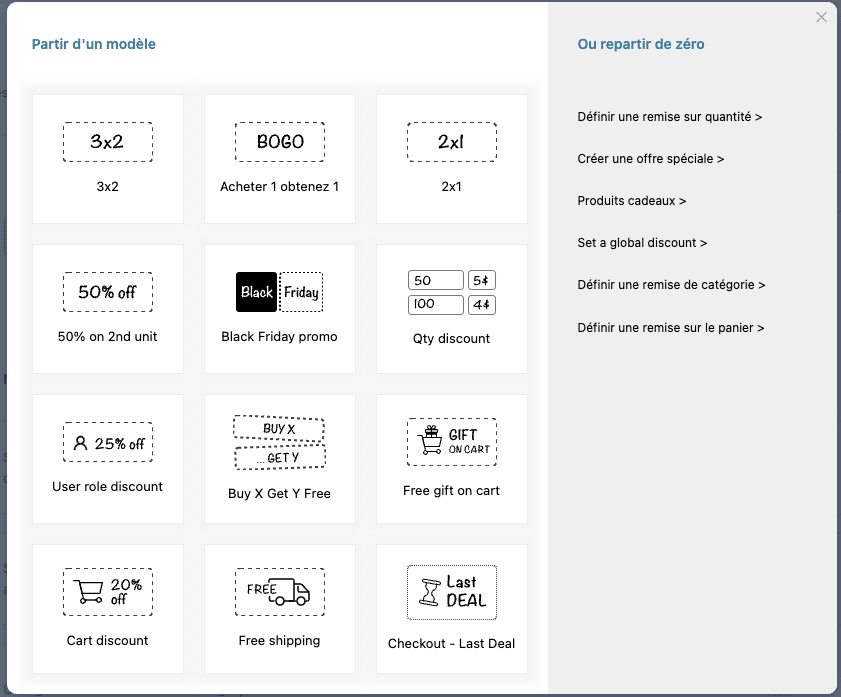The width and height of the screenshot is (841, 697).
Task: Open 'Définir une remise sur quantité' link
Action: tap(669, 117)
